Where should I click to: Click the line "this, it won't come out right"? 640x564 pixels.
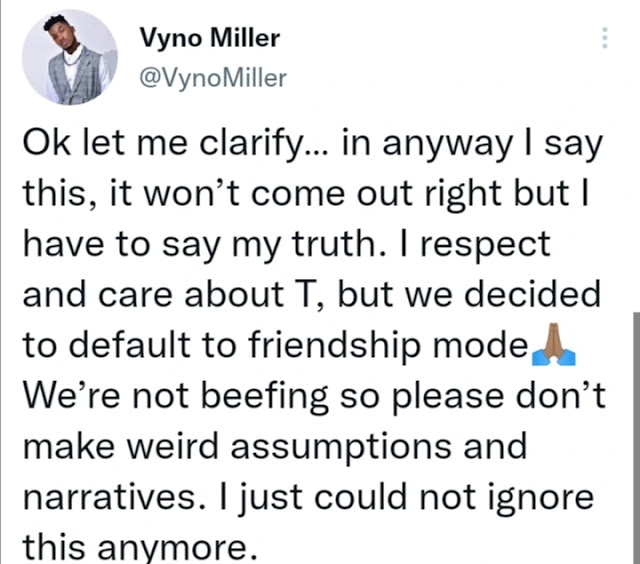306,193
